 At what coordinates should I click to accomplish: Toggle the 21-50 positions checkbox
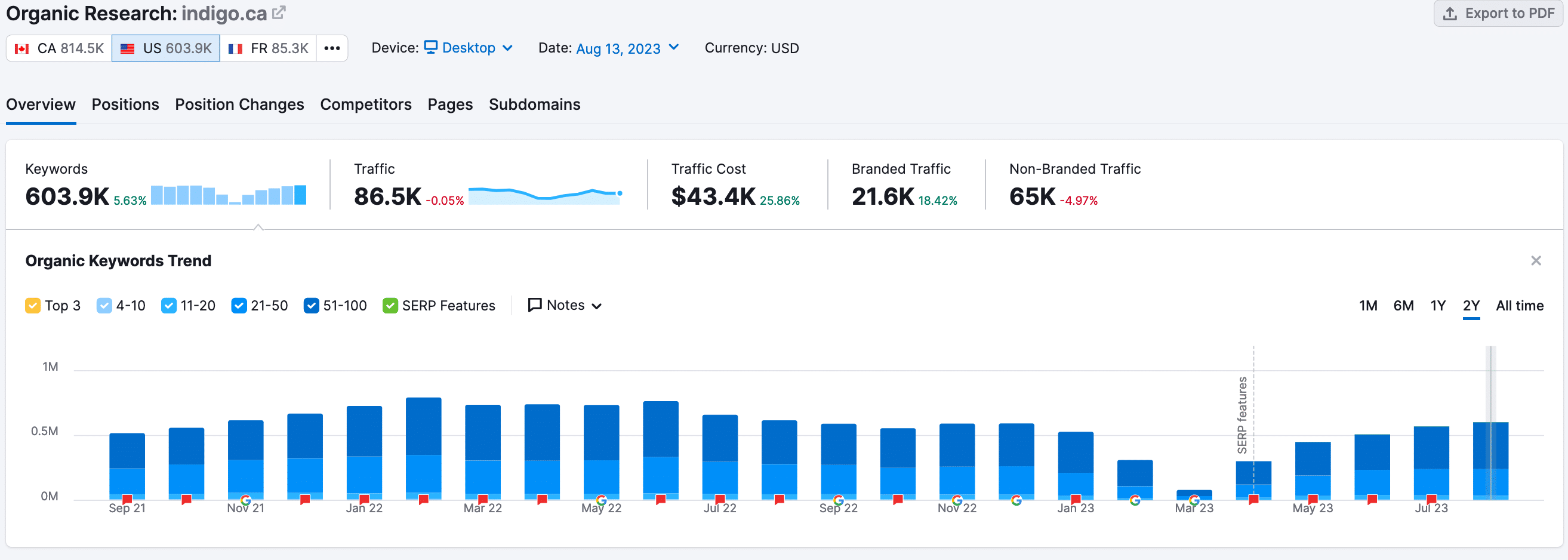click(x=239, y=305)
